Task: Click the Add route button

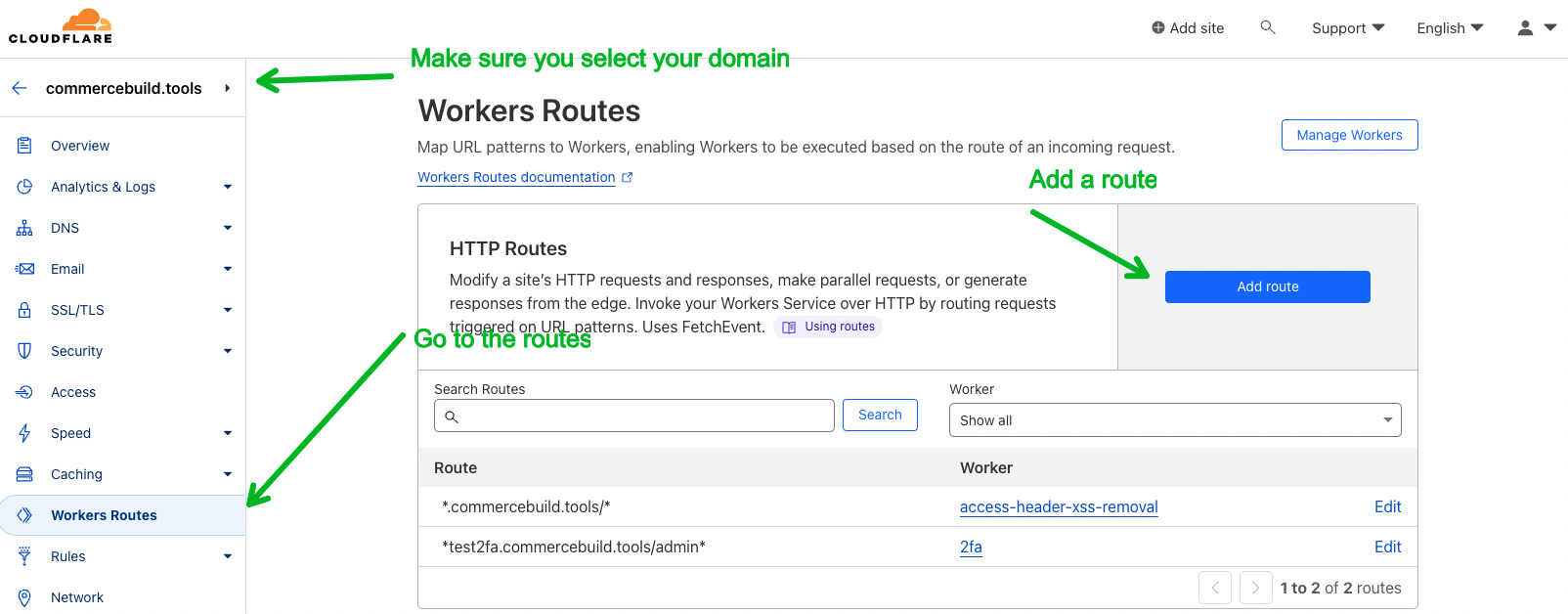Action: [1268, 286]
